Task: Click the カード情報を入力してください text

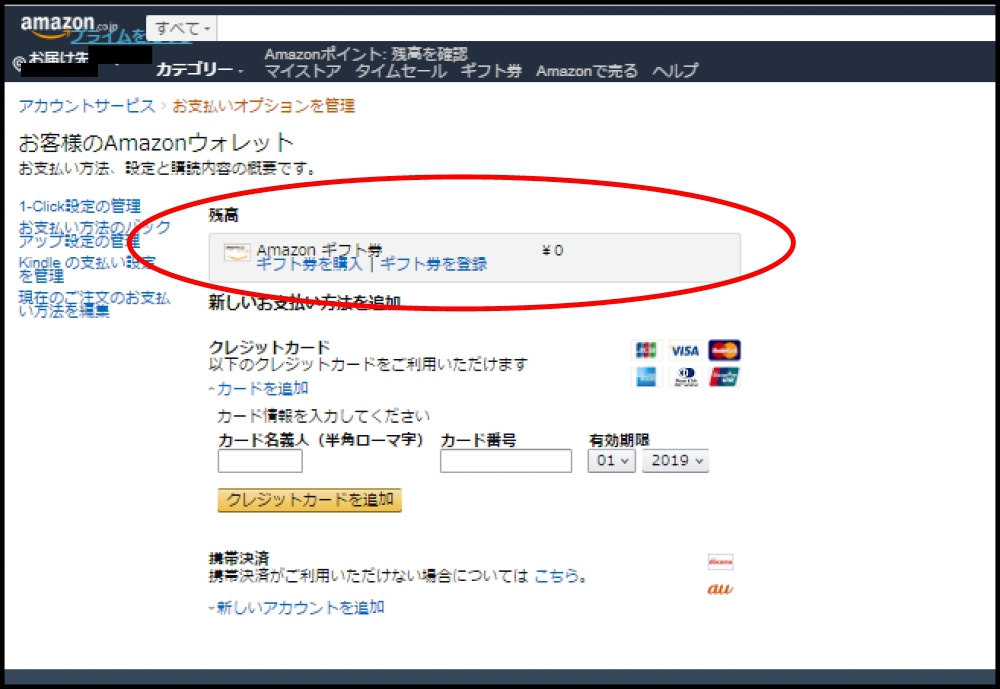Action: click(x=323, y=417)
